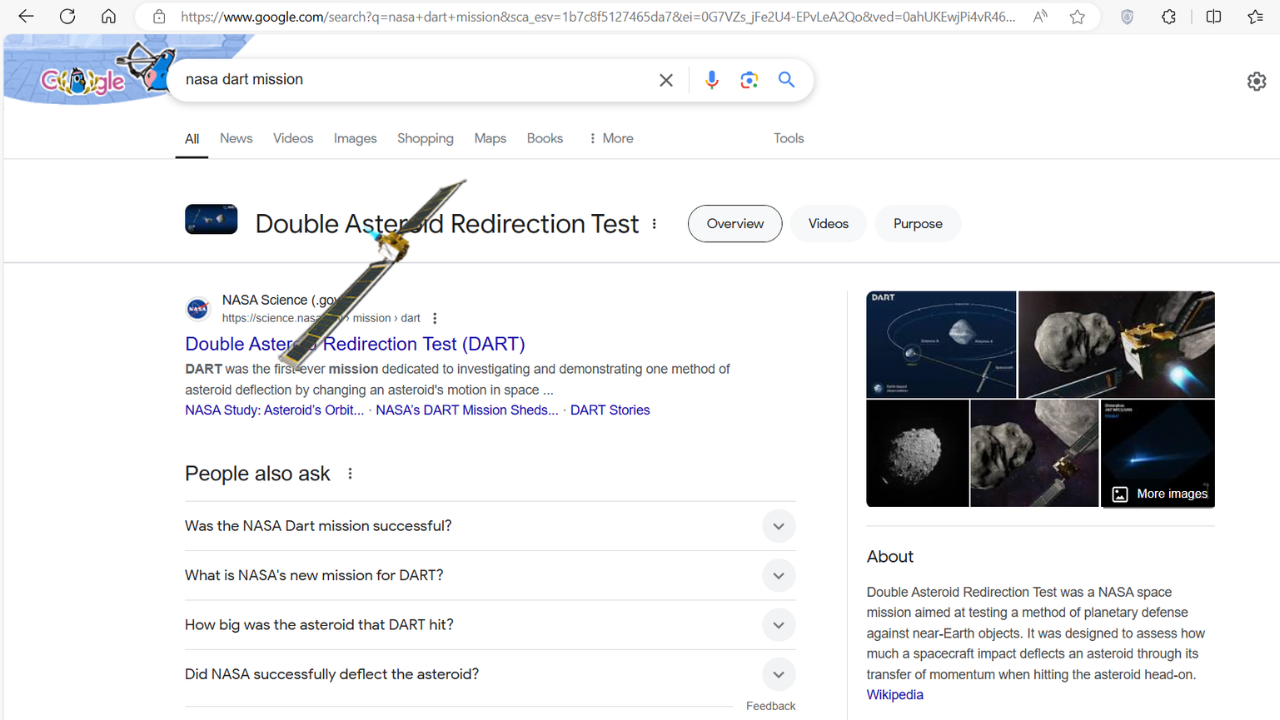
Task: Toggle the split screen icon
Action: click(x=1213, y=17)
